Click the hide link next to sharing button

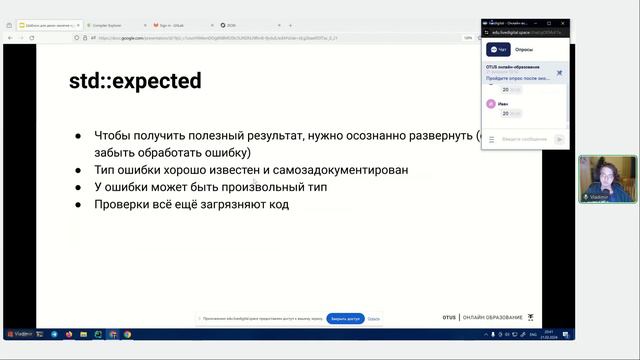point(373,319)
